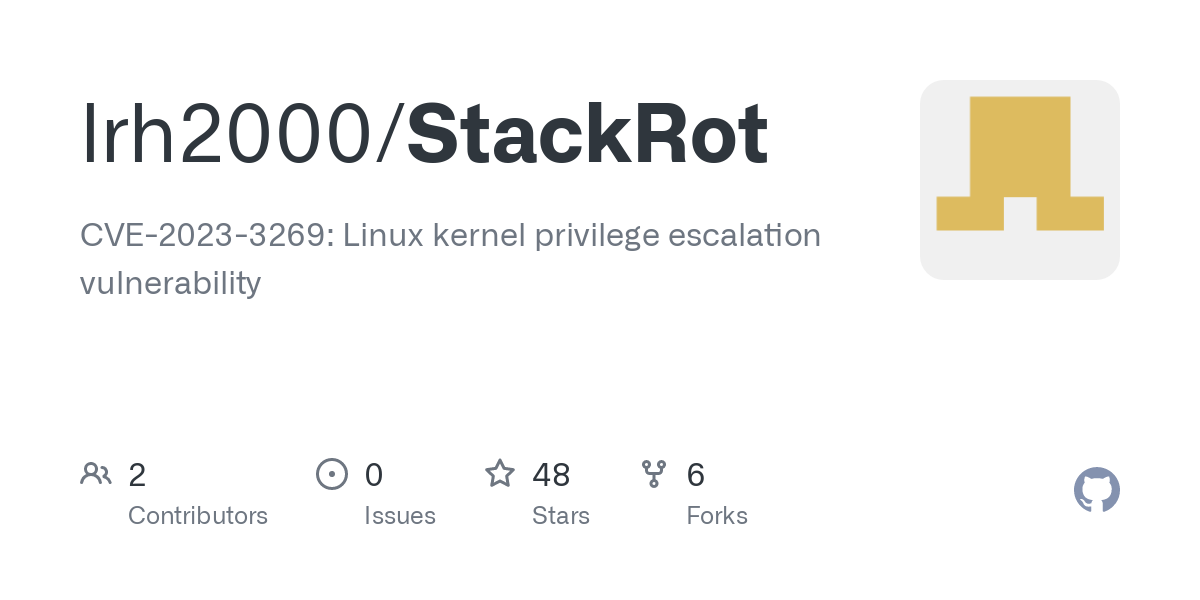Click the Forks branch icon
Image resolution: width=1200 pixels, height=600 pixels.
coord(654,474)
